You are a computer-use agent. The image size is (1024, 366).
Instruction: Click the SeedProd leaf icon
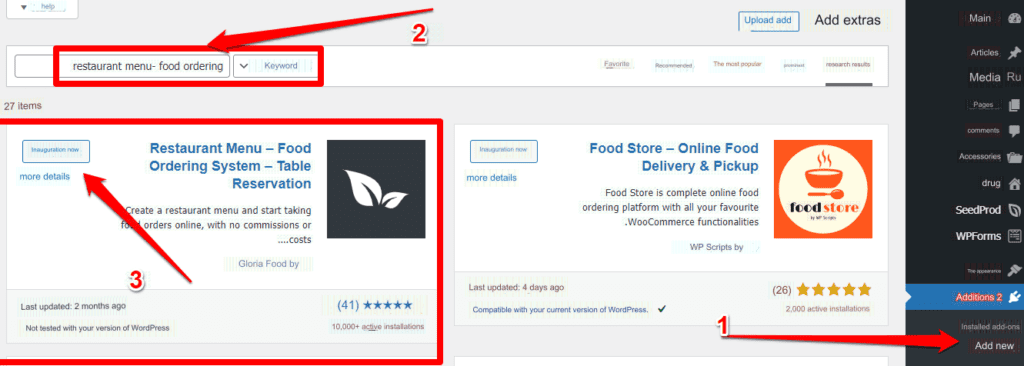tap(1014, 210)
